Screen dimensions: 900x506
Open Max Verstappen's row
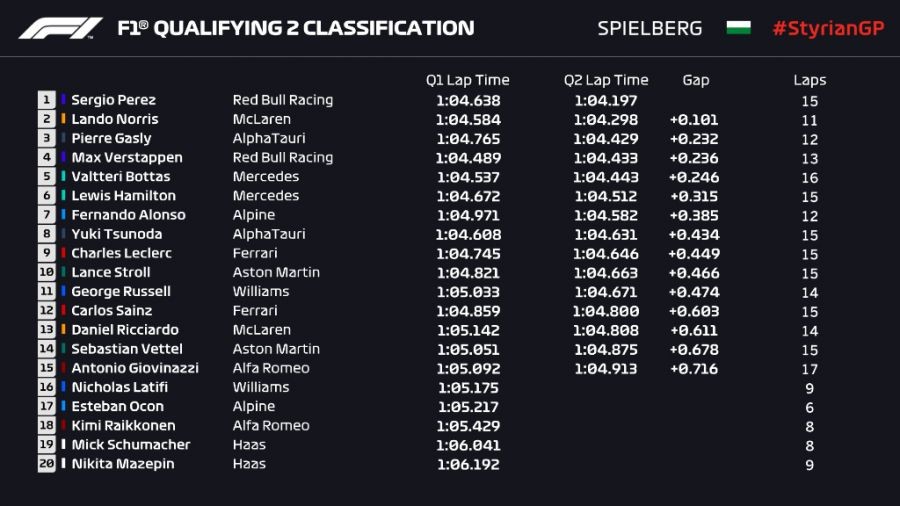point(126,158)
